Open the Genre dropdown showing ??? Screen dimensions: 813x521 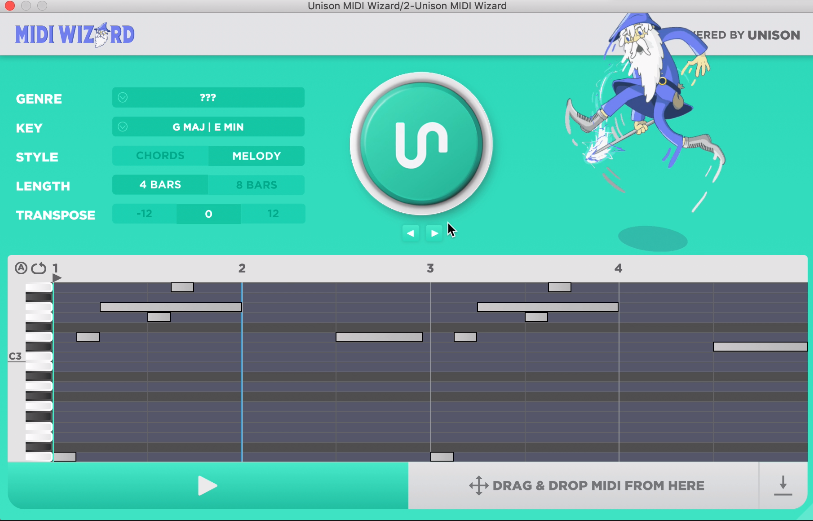pos(208,97)
